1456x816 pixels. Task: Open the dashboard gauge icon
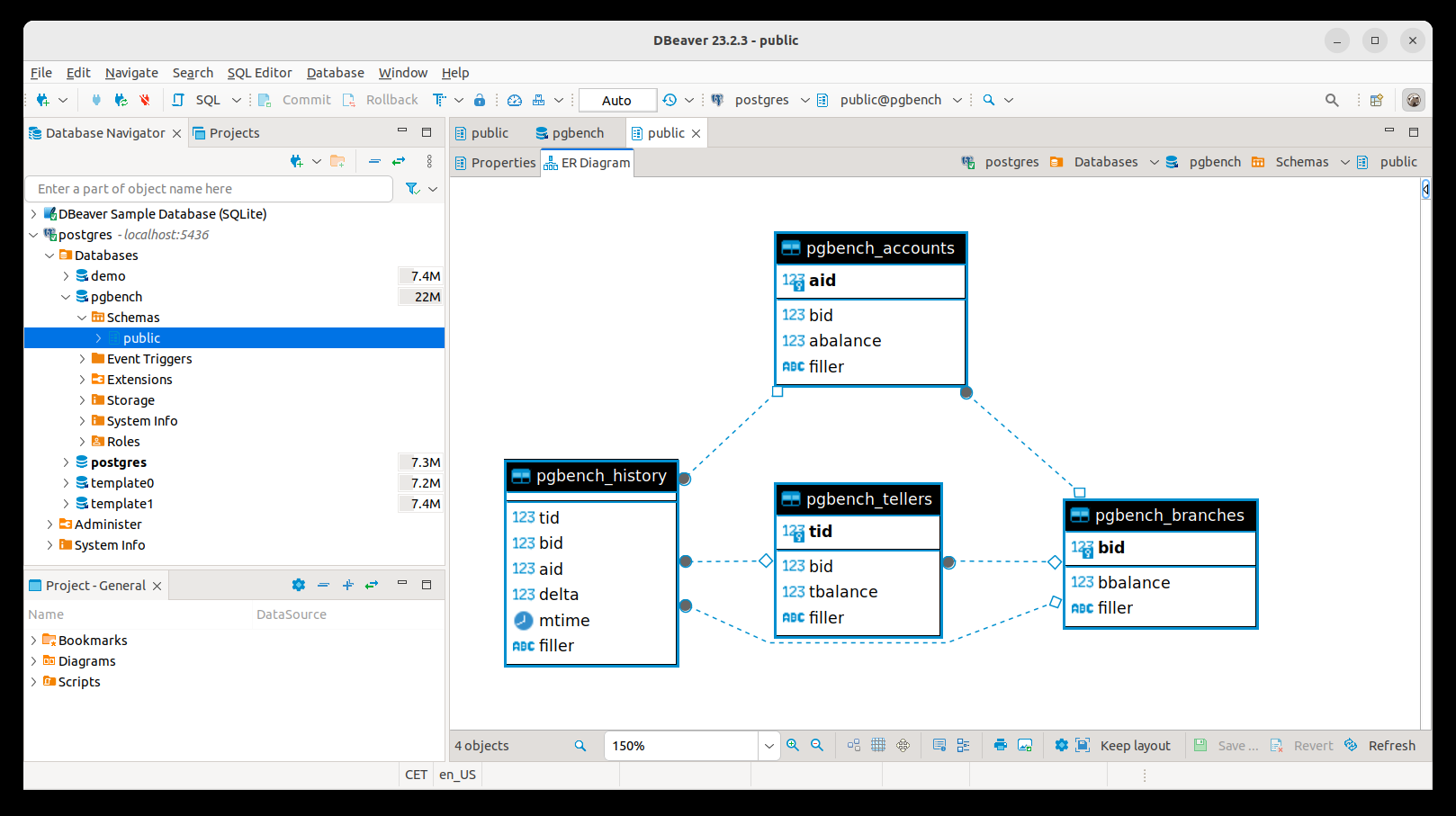click(515, 100)
